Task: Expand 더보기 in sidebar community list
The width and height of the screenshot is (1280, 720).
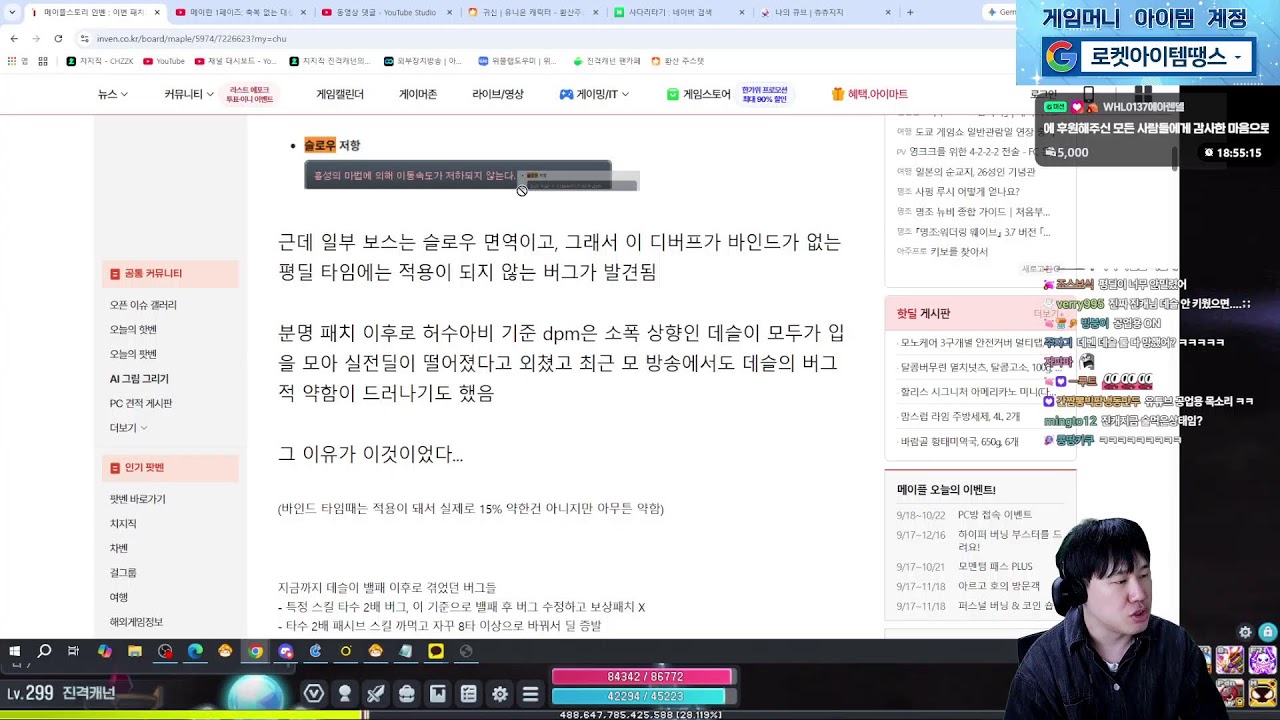Action: (x=128, y=428)
